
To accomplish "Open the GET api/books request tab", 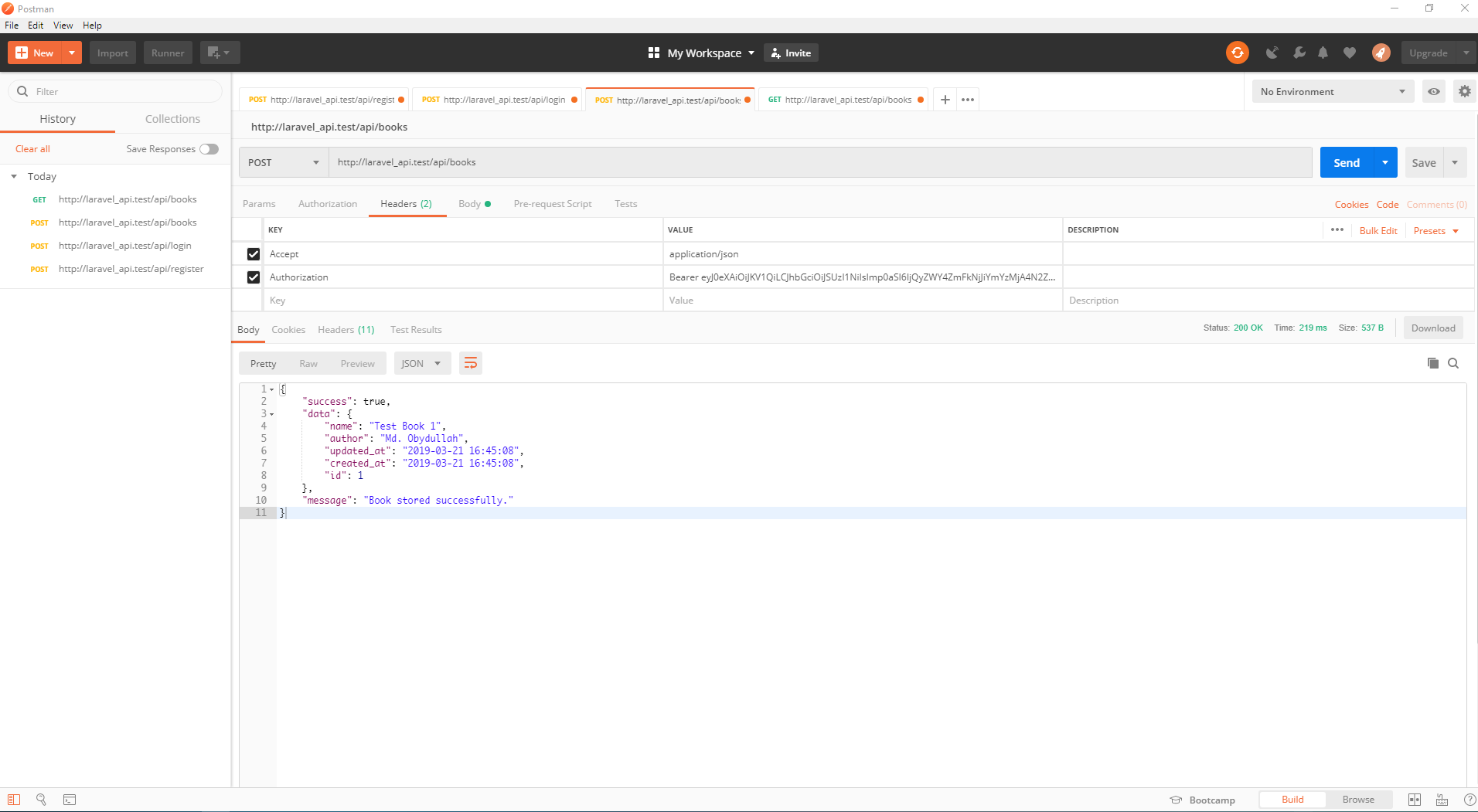I will pos(845,100).
